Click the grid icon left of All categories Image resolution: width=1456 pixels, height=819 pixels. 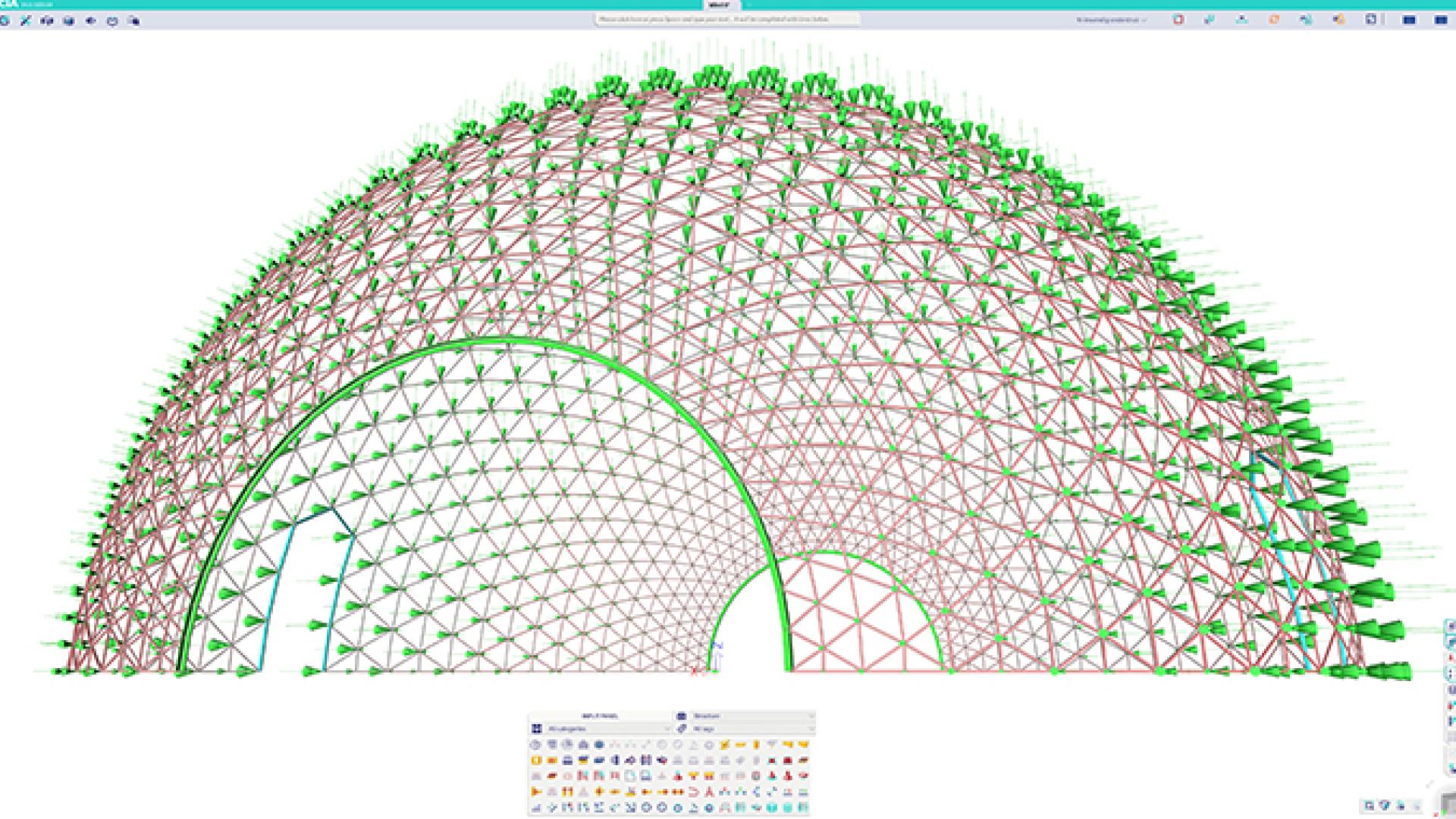tap(536, 729)
